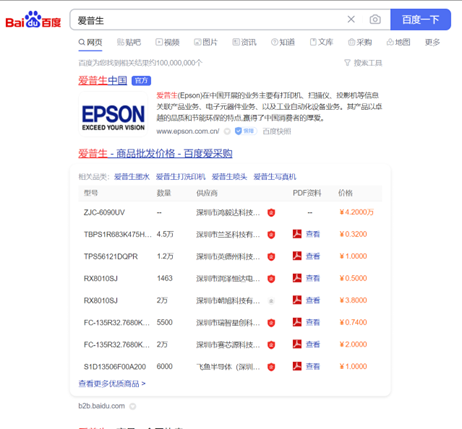
Task: Click the 百度一下 search button
Action: [x=420, y=20]
